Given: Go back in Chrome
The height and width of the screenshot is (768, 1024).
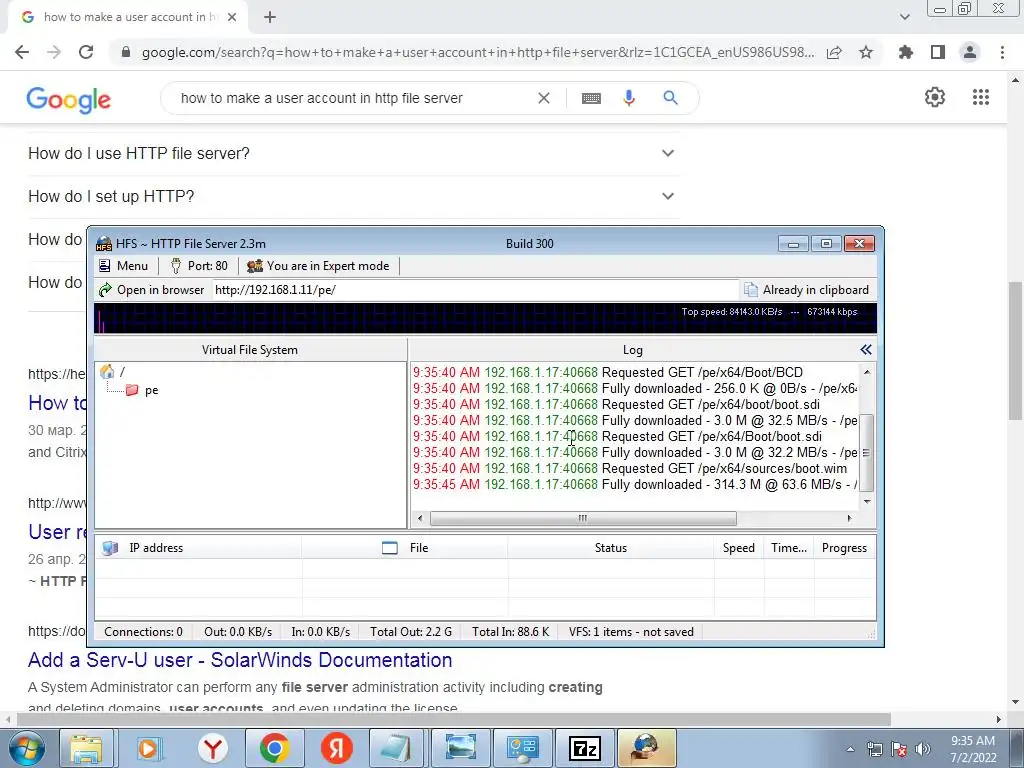Looking at the screenshot, I should click(x=22, y=52).
